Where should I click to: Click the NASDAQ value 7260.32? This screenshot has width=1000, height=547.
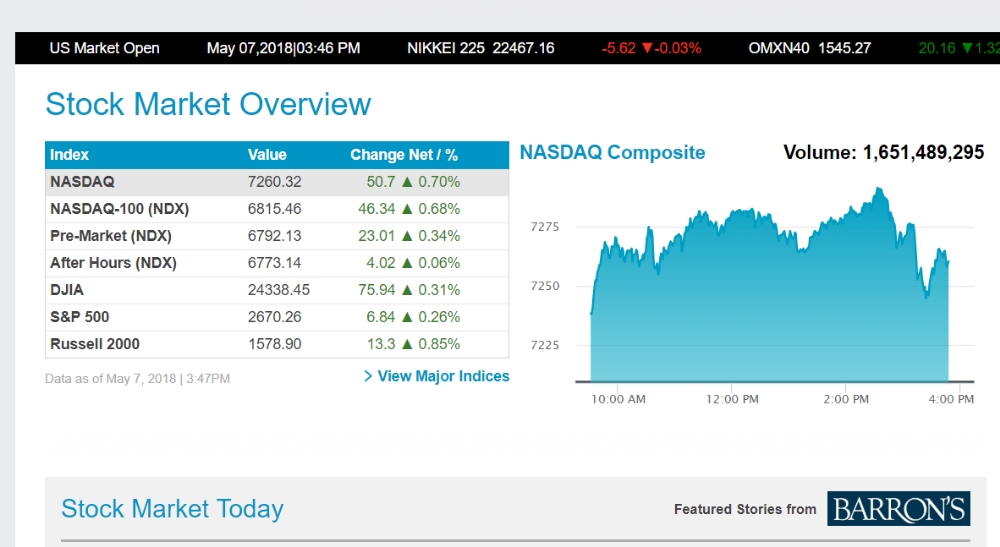[274, 182]
